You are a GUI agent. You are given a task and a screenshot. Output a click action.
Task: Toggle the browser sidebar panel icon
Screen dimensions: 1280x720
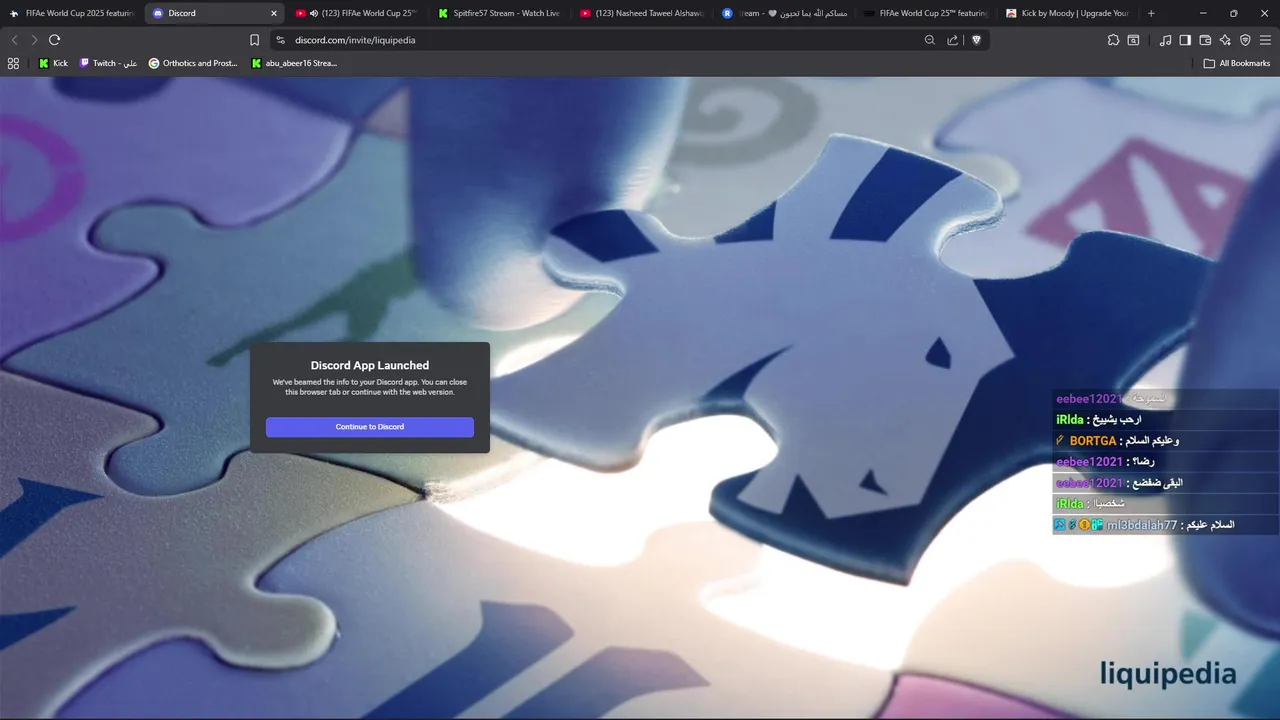(1185, 40)
